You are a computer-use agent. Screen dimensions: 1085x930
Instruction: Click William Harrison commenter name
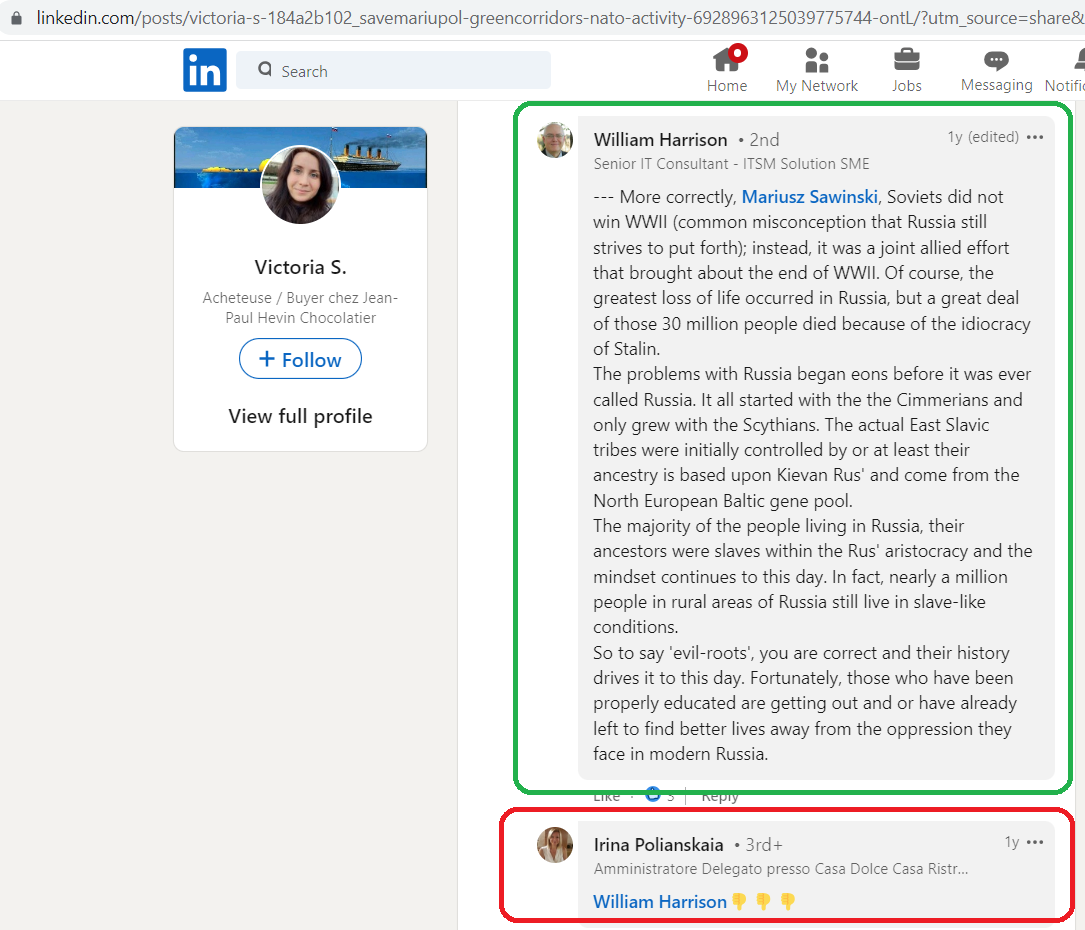coord(660,140)
